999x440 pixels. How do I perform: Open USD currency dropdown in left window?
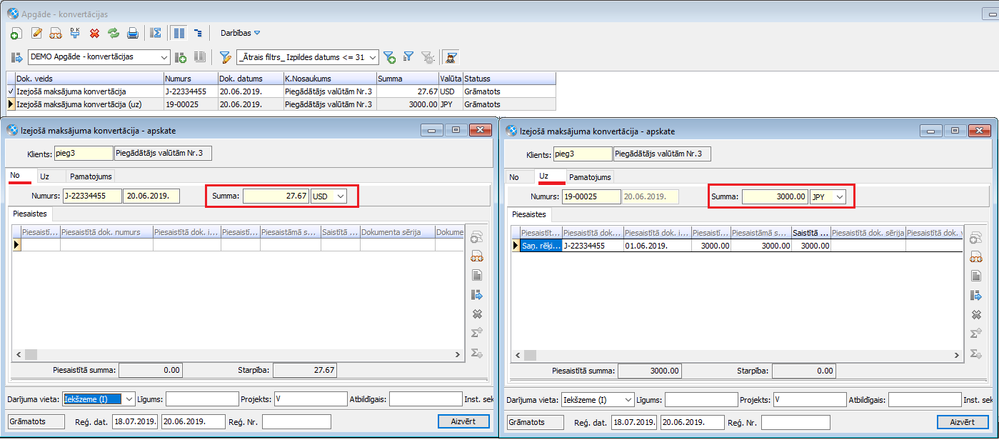coord(340,197)
